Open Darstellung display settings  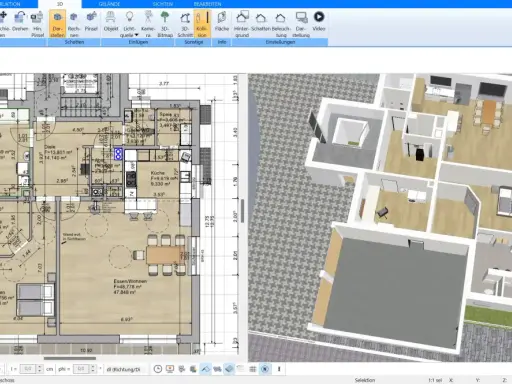301,24
